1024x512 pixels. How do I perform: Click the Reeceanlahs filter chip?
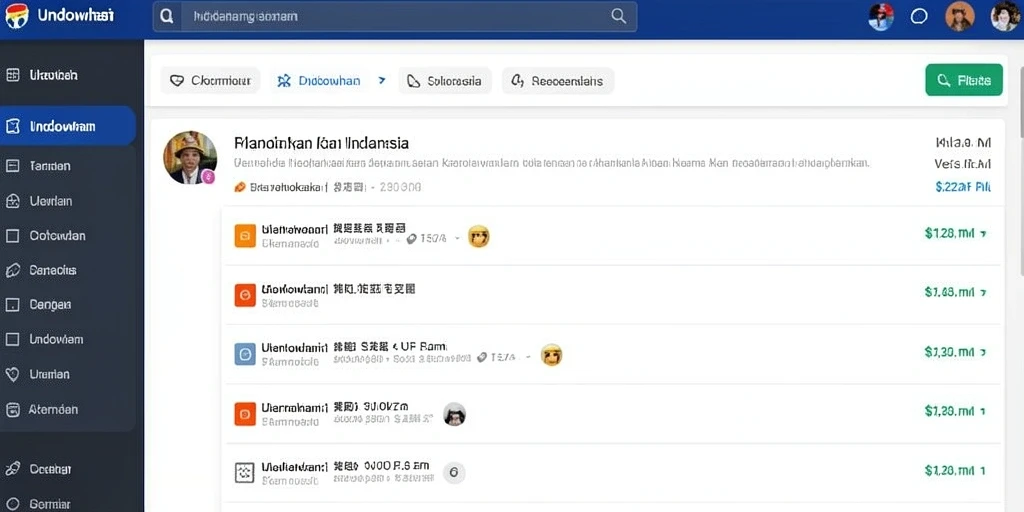pos(558,81)
